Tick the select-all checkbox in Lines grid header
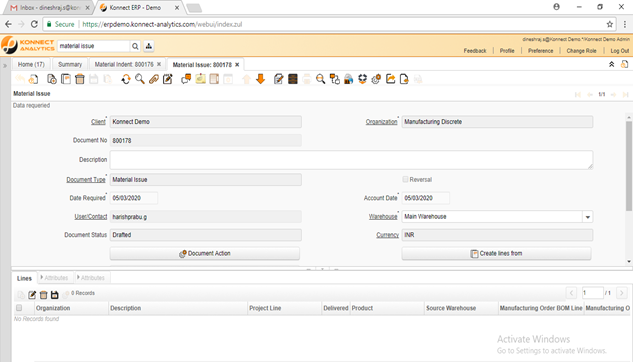The image size is (633, 362). [x=19, y=308]
